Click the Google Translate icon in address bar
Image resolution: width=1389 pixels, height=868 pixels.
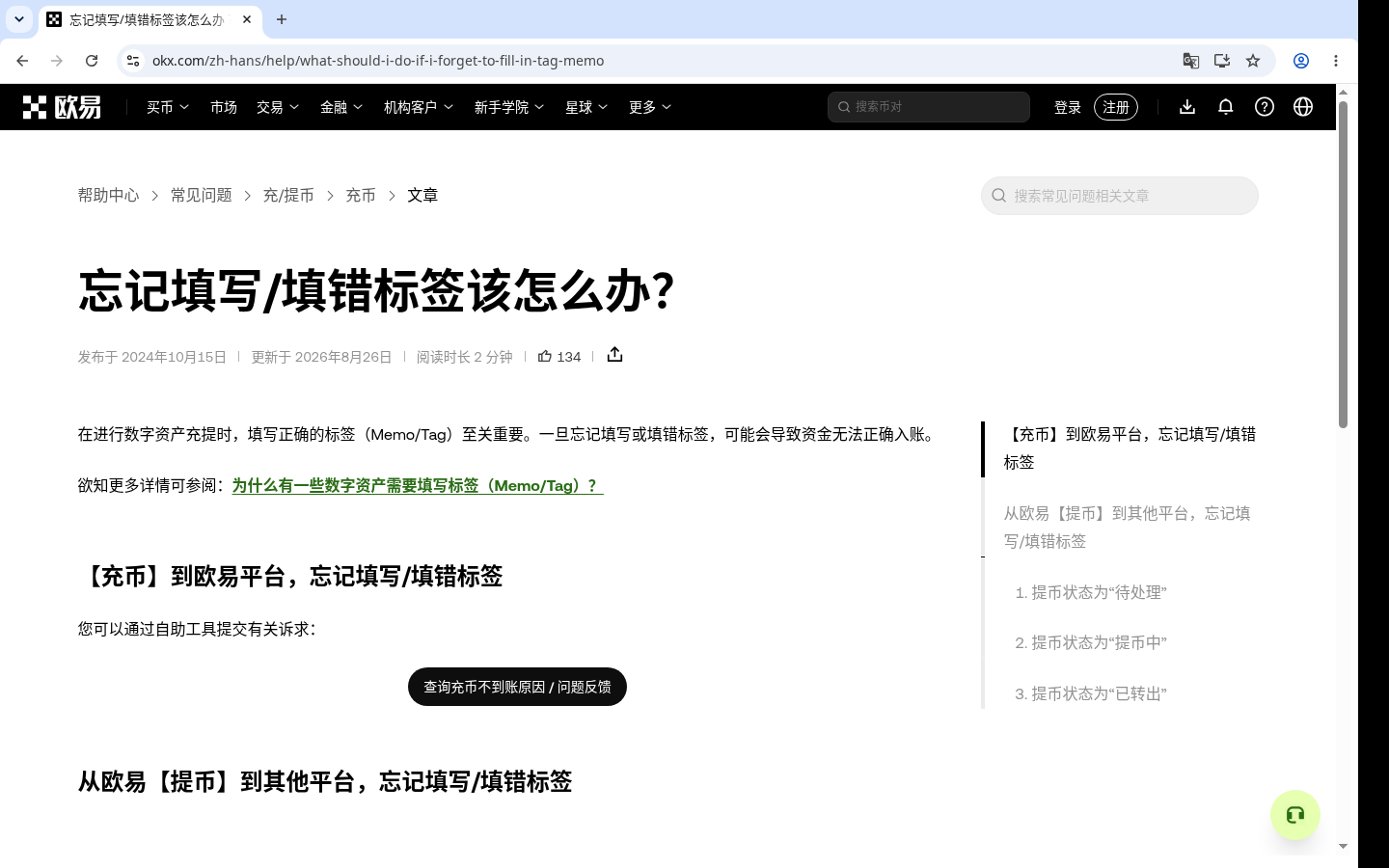1191,61
